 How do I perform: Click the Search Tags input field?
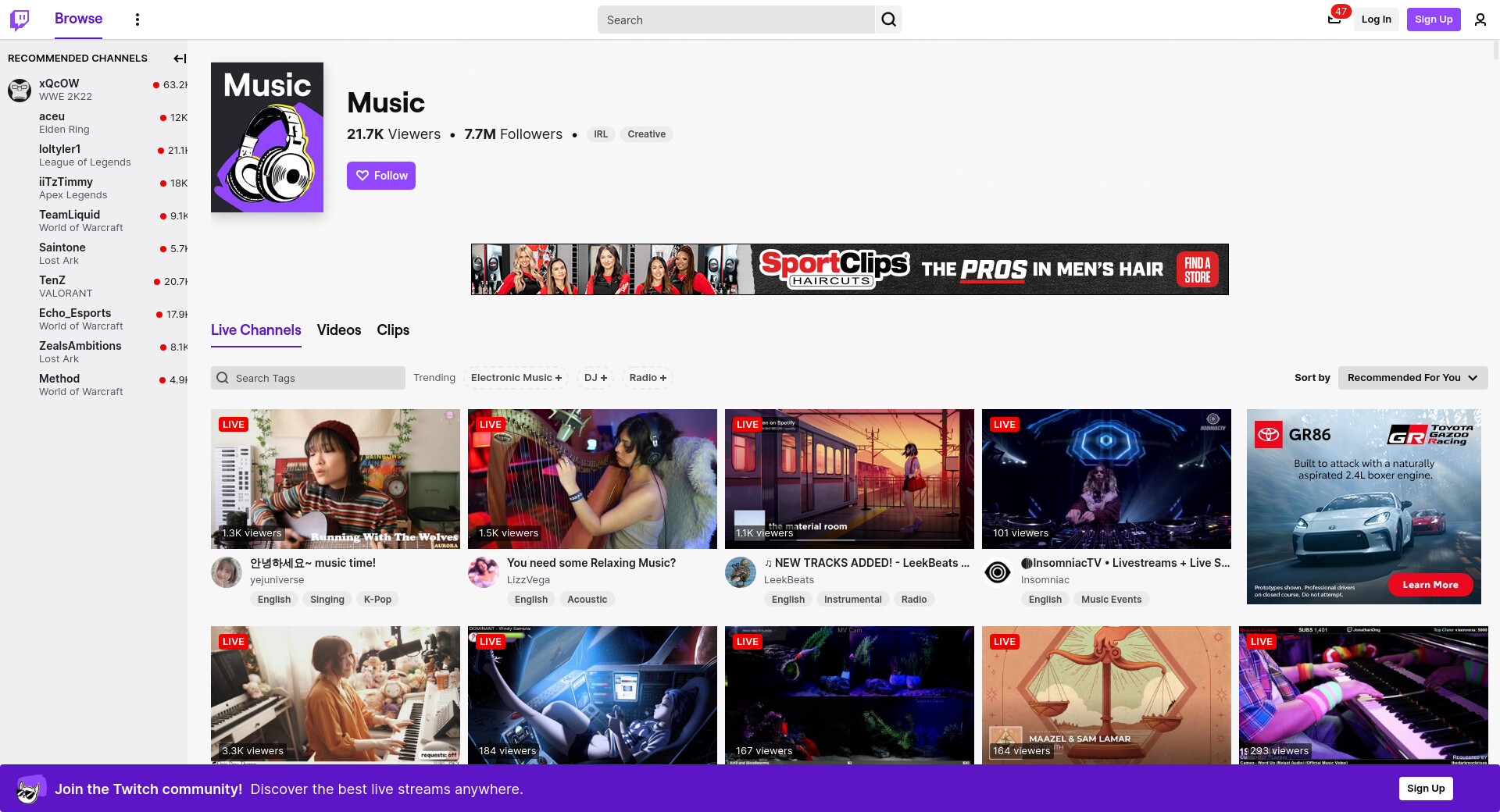(x=316, y=378)
